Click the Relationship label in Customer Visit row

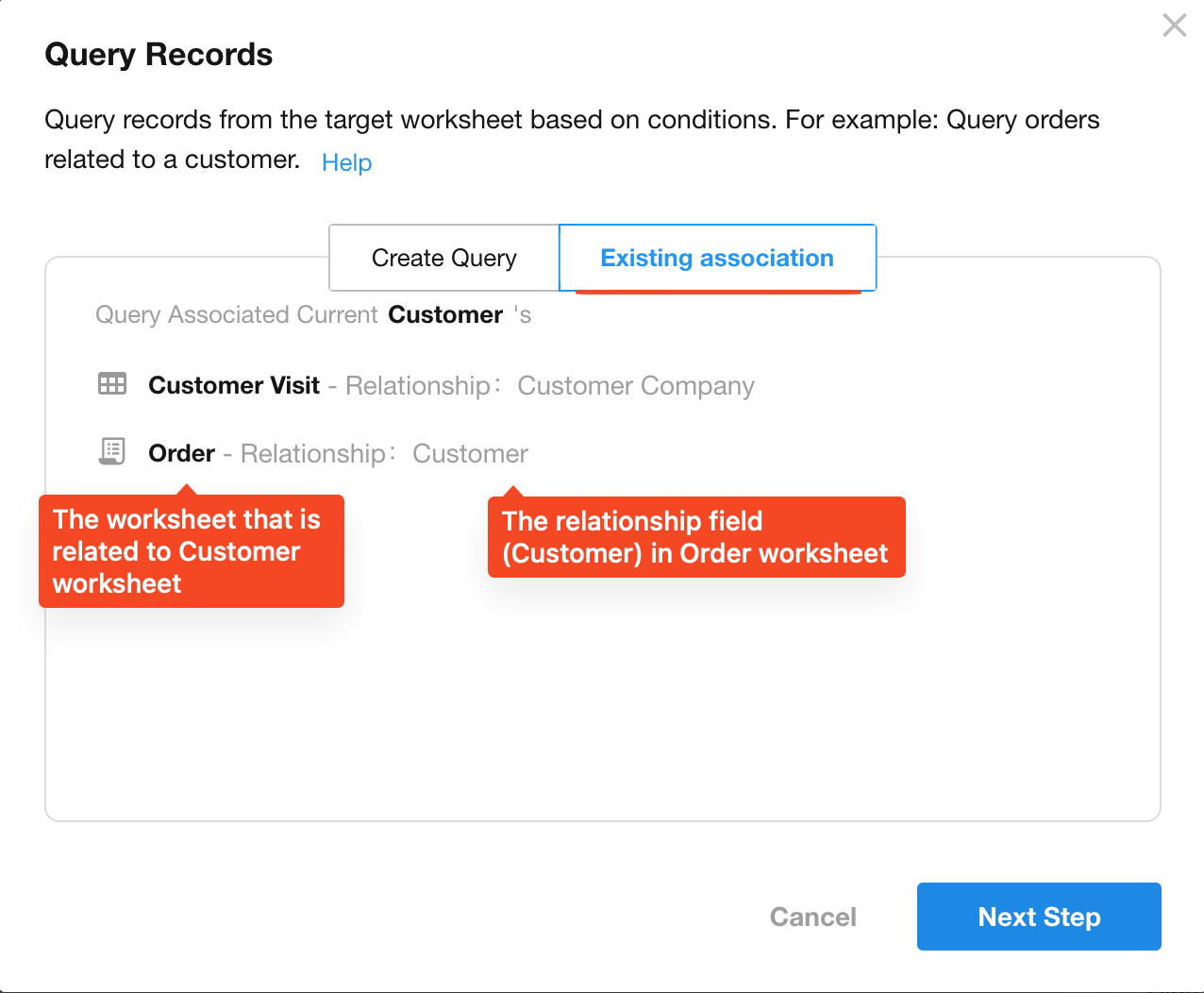(417, 385)
